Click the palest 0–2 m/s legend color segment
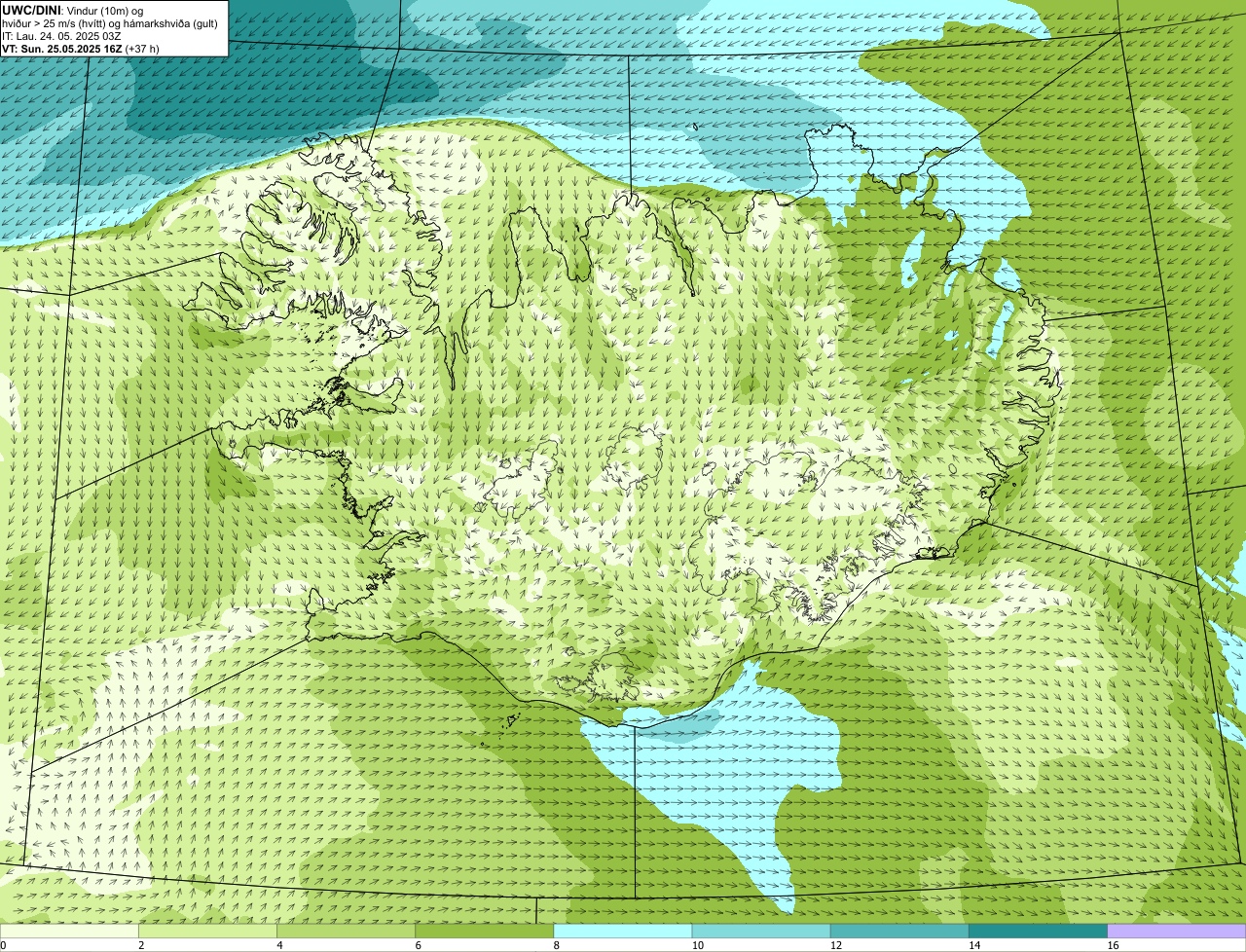The height and width of the screenshot is (952, 1246). click(69, 931)
